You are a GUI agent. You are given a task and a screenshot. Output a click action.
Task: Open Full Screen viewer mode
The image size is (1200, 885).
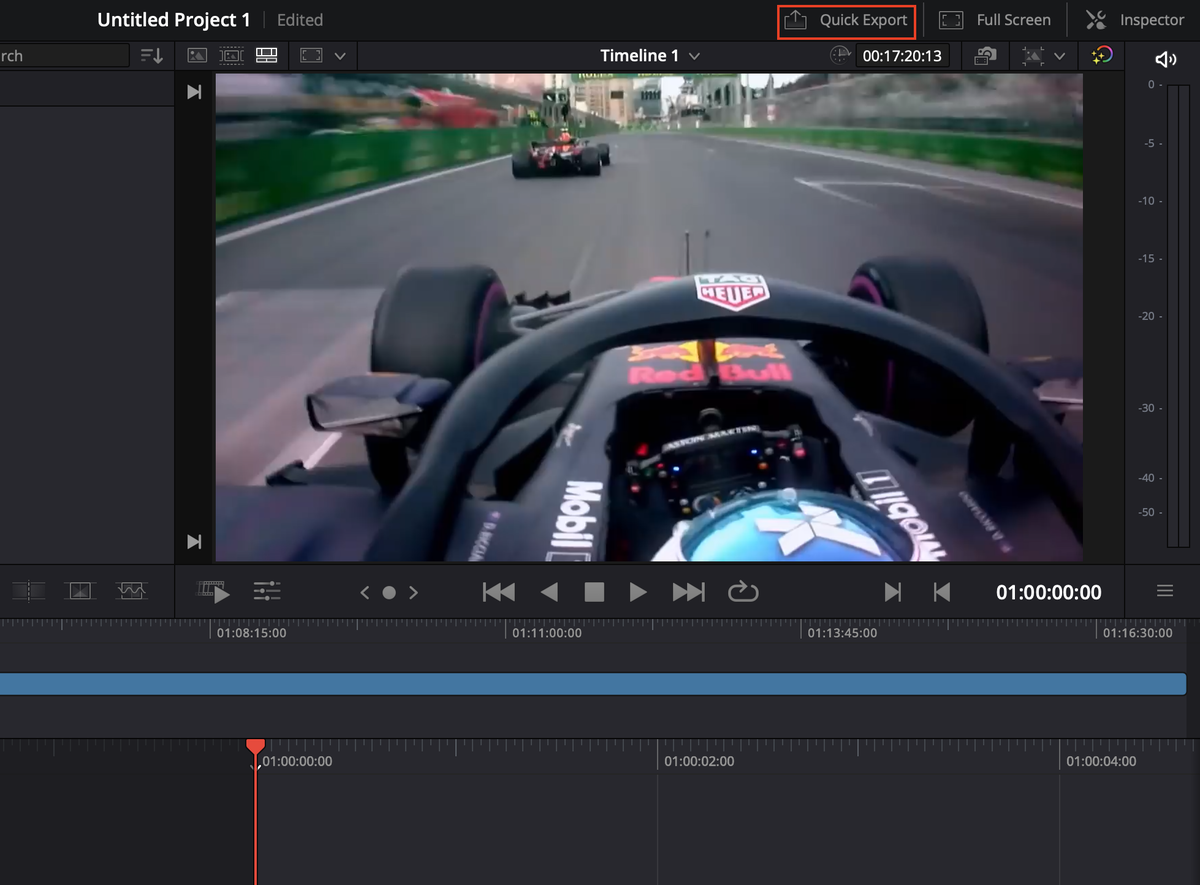[x=994, y=20]
